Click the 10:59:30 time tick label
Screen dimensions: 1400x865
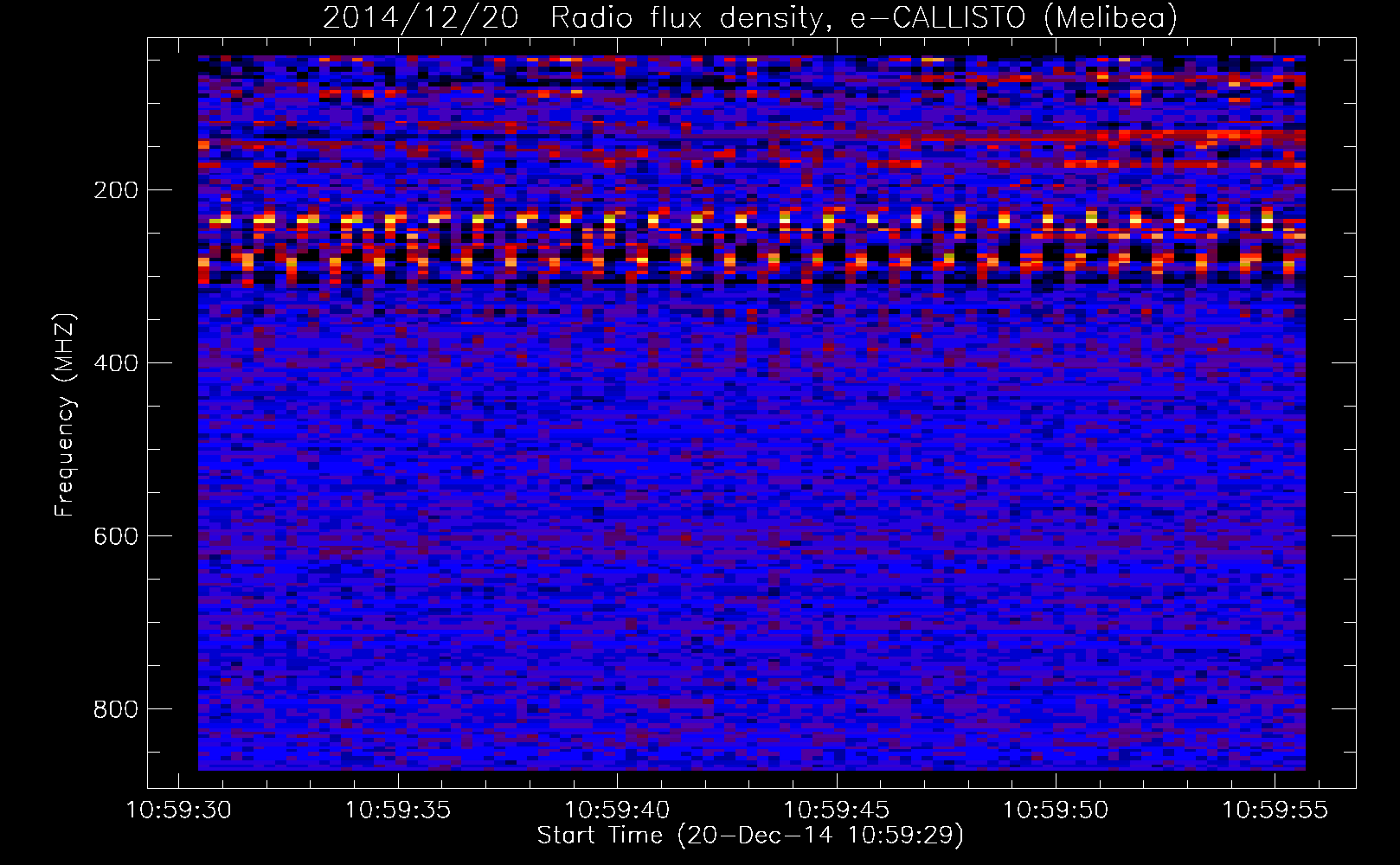[x=179, y=811]
